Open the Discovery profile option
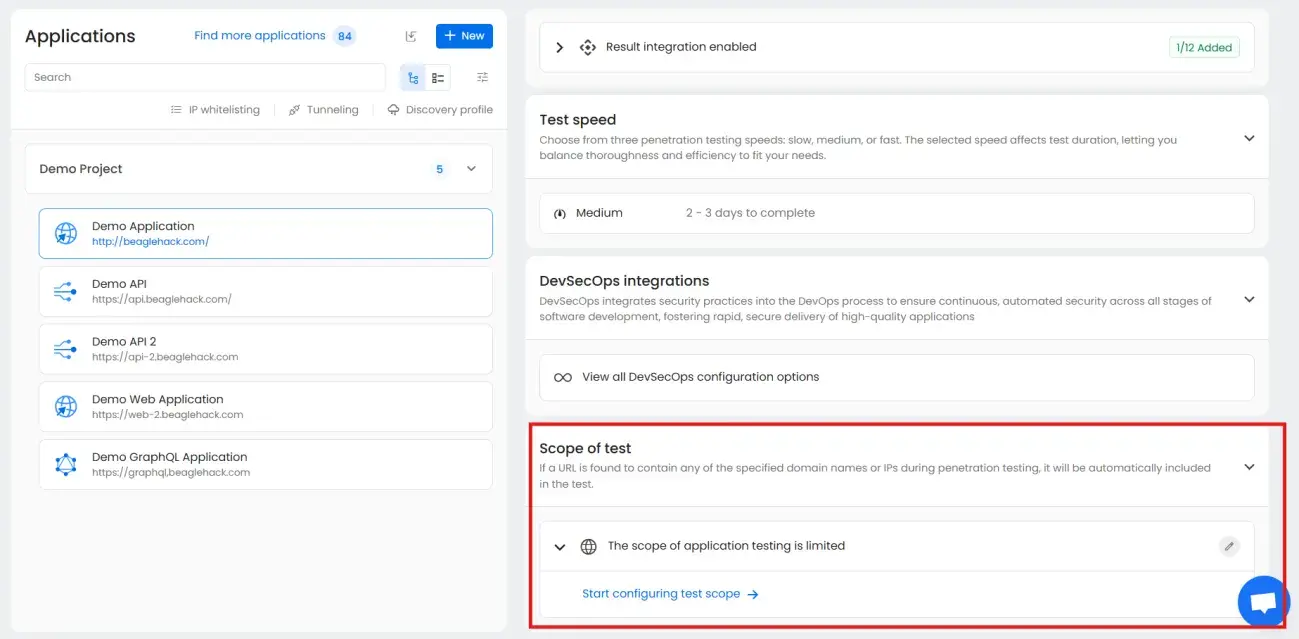Screen dimensions: 1299x639 [x=440, y=110]
